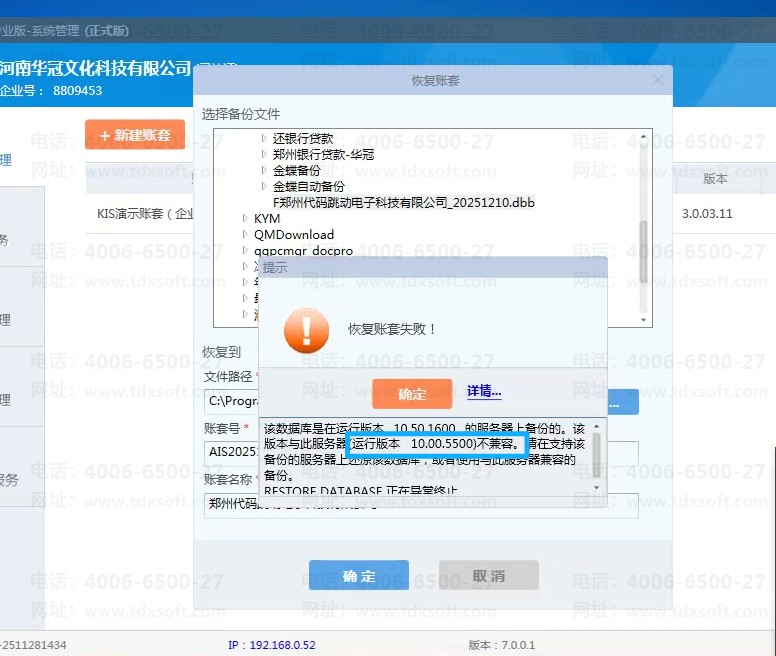Viewport: 776px width, 656px height.
Task: Close the 恢复账套 dialog window
Action: tap(657, 80)
